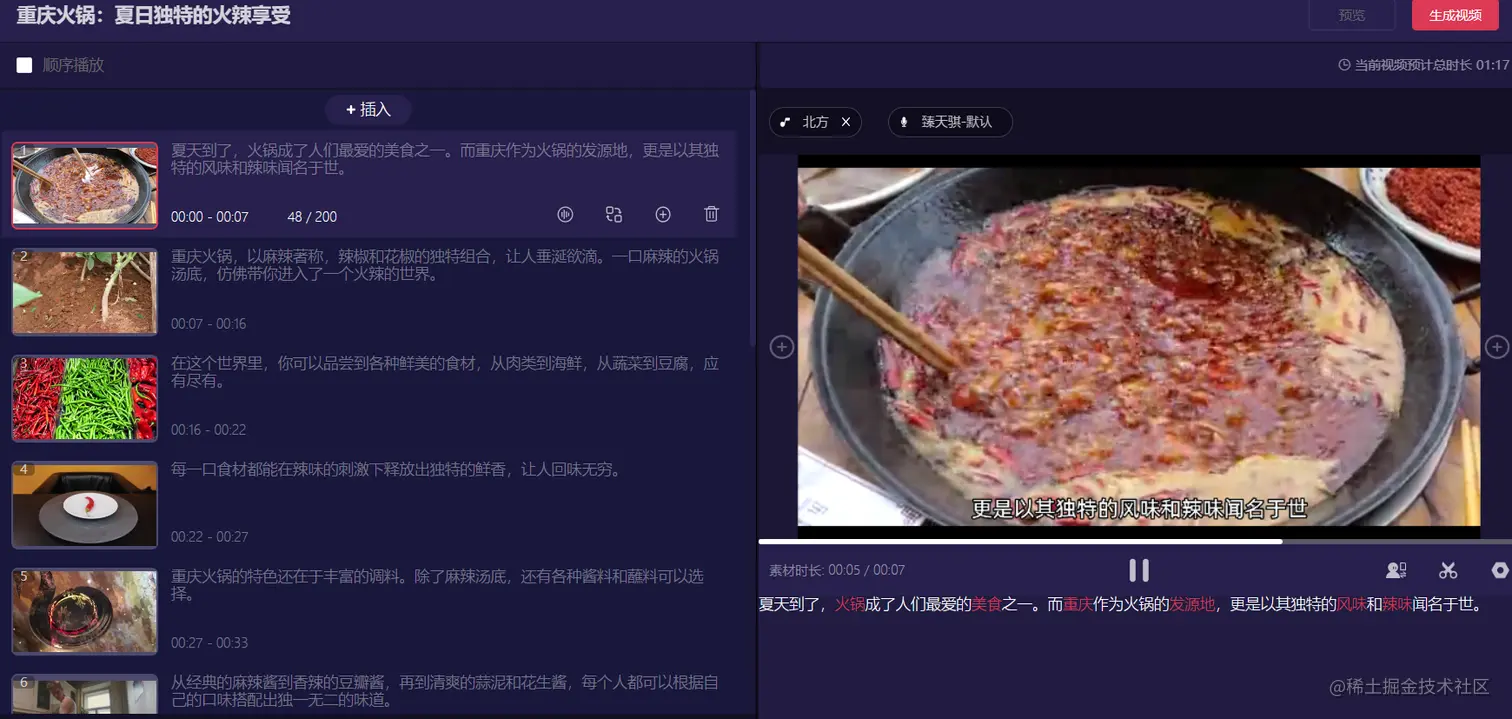This screenshot has width=1512, height=719.
Task: Select scene 2 plant soil thumbnail
Action: pyautogui.click(x=85, y=292)
